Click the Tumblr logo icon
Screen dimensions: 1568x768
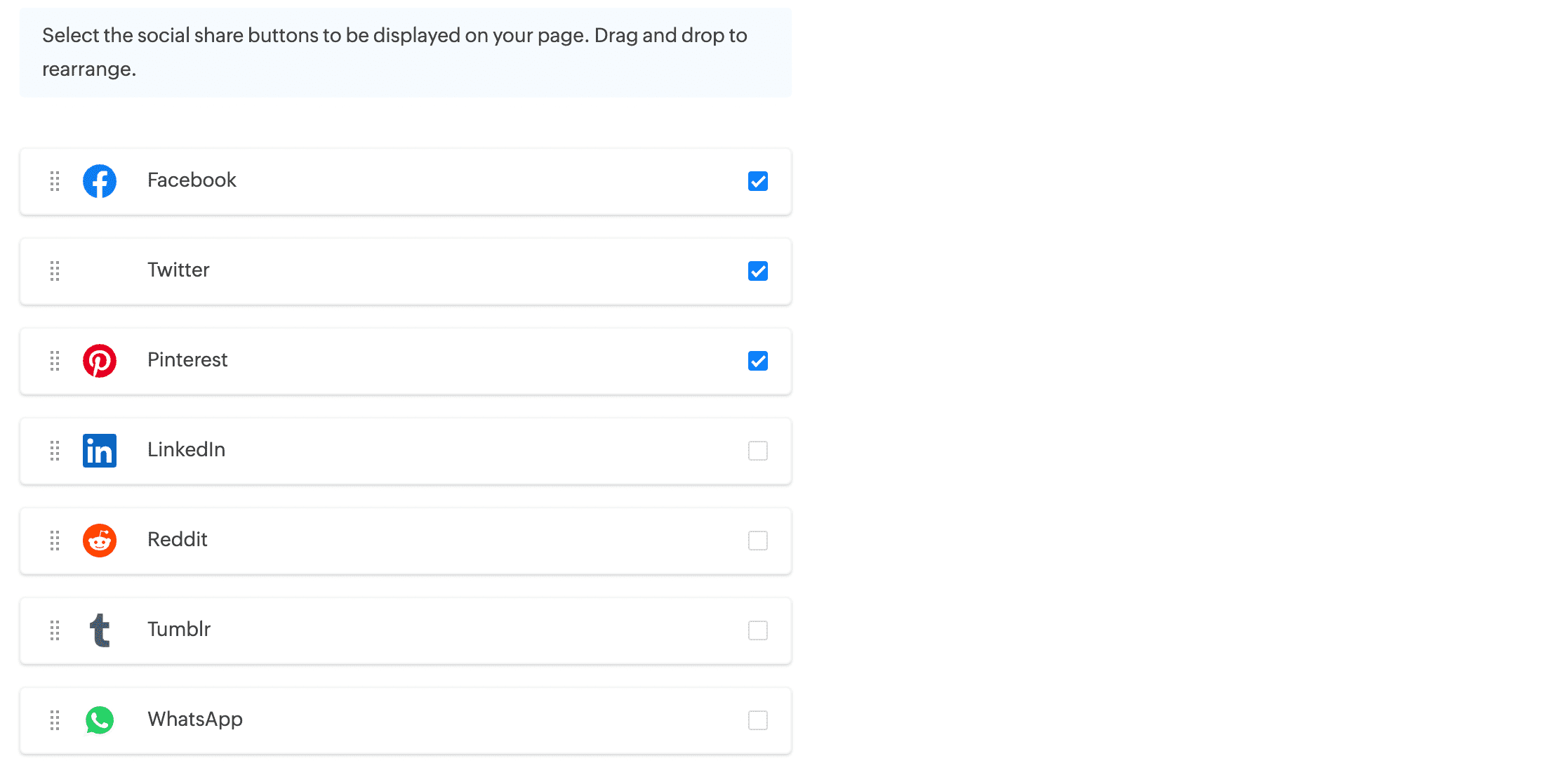click(x=100, y=630)
